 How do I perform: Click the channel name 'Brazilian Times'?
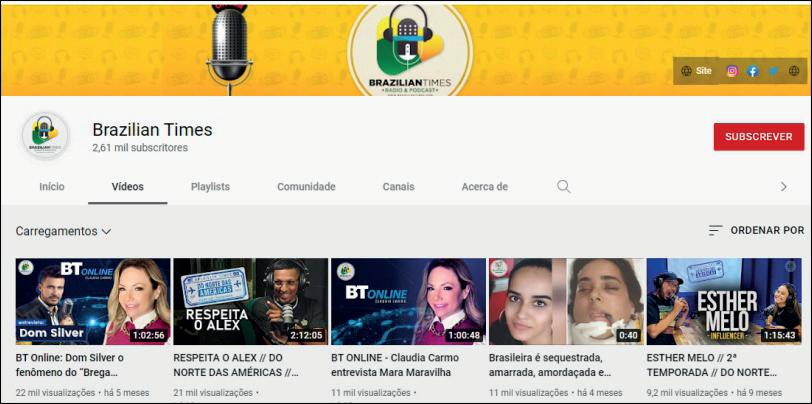(152, 129)
